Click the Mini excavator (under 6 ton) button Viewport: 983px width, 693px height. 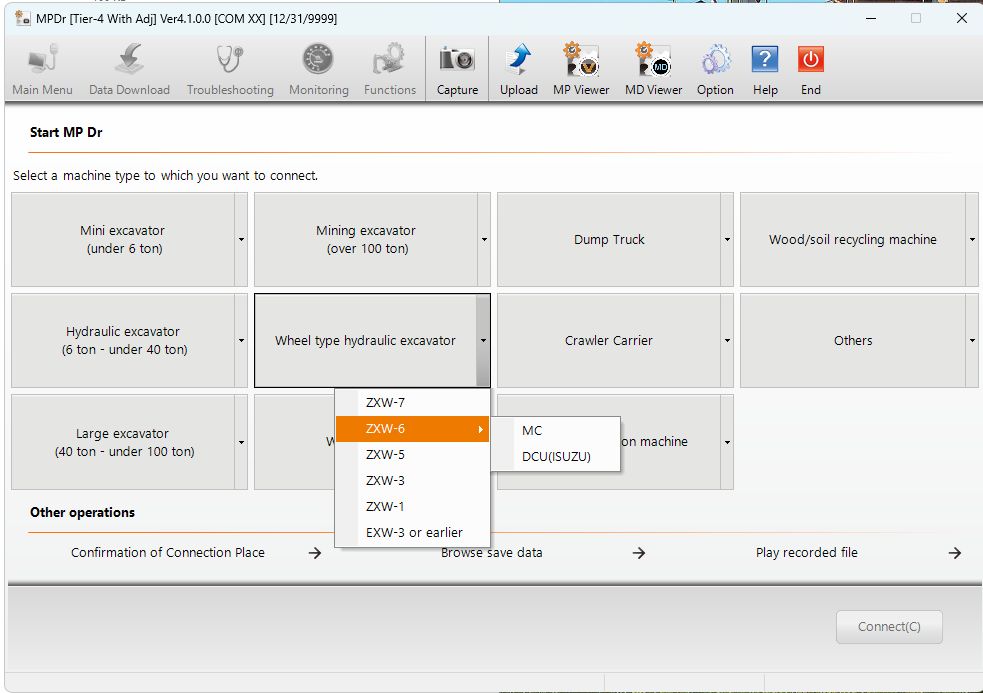[124, 240]
